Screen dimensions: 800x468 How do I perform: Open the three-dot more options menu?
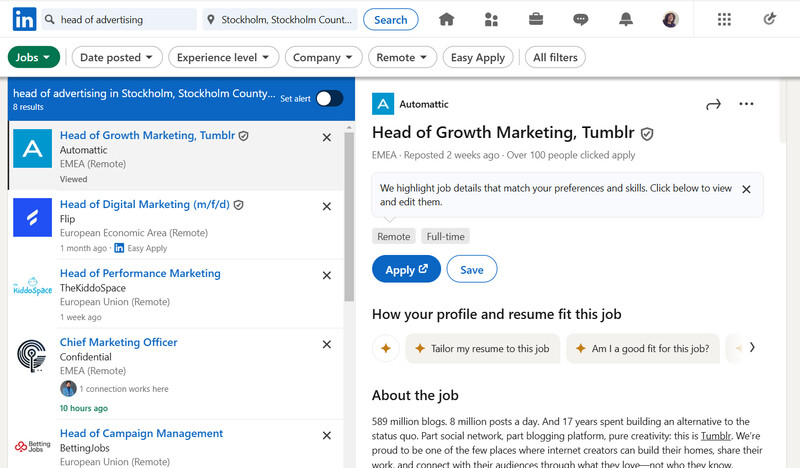(746, 104)
